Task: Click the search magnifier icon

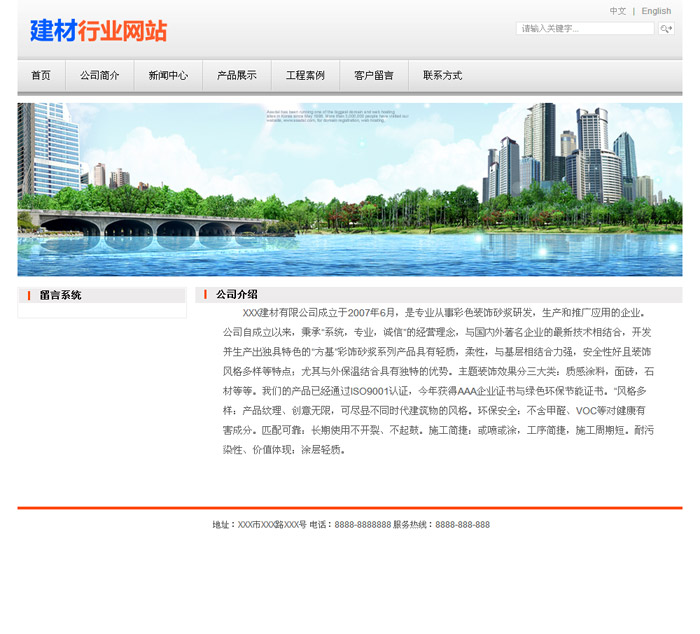Action: tap(666, 29)
